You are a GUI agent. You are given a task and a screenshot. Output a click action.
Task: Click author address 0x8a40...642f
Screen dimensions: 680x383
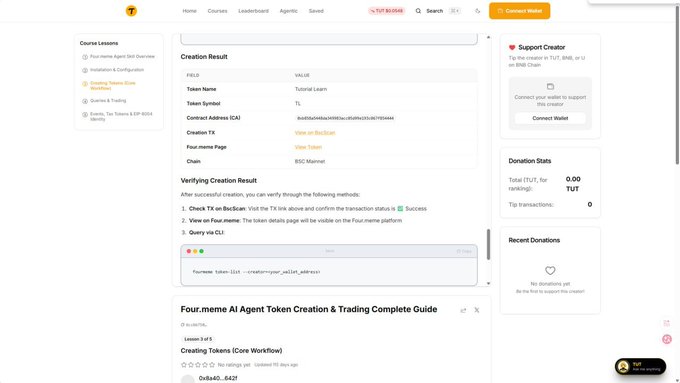pyautogui.click(x=218, y=378)
